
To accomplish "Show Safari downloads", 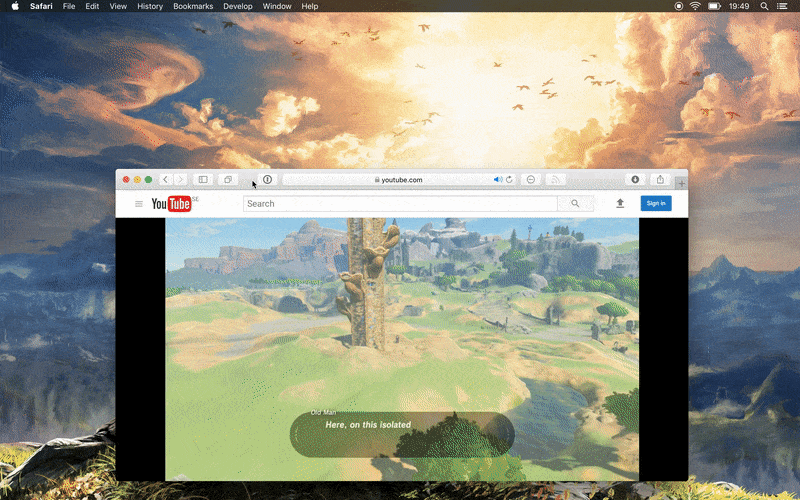I will [x=635, y=180].
